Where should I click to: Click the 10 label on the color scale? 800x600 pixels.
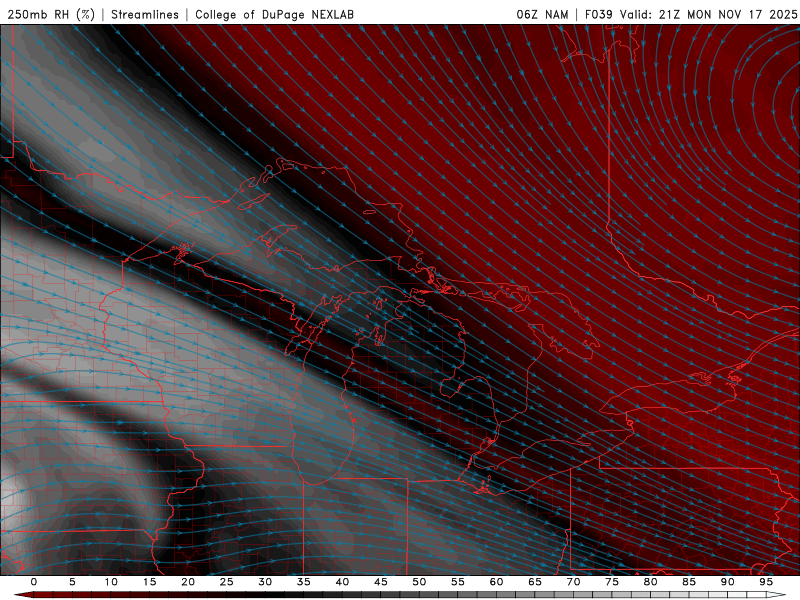(111, 582)
